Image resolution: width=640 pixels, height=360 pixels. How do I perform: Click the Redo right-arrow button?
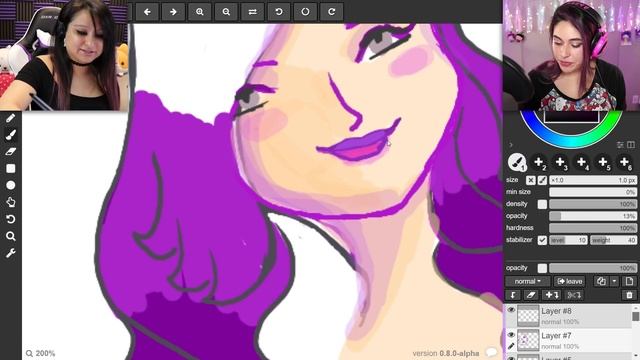pos(173,12)
